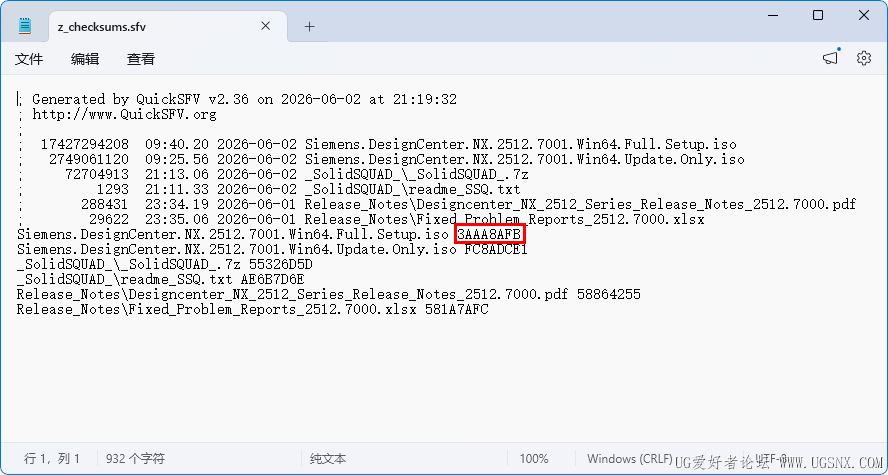The image size is (888, 475).
Task: Close the z_checksums.sfv tab
Action: click(266, 26)
